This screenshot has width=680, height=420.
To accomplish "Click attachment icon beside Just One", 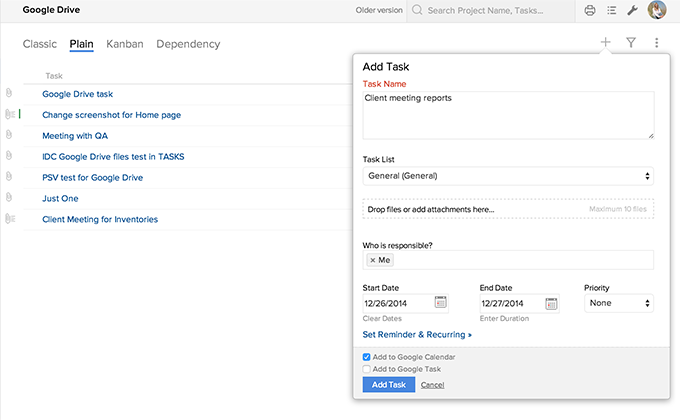I will [x=9, y=197].
